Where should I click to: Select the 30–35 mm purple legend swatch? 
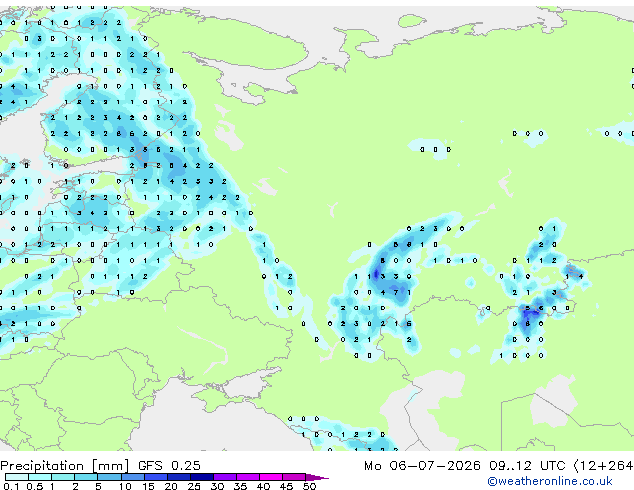pyautogui.click(x=225, y=477)
